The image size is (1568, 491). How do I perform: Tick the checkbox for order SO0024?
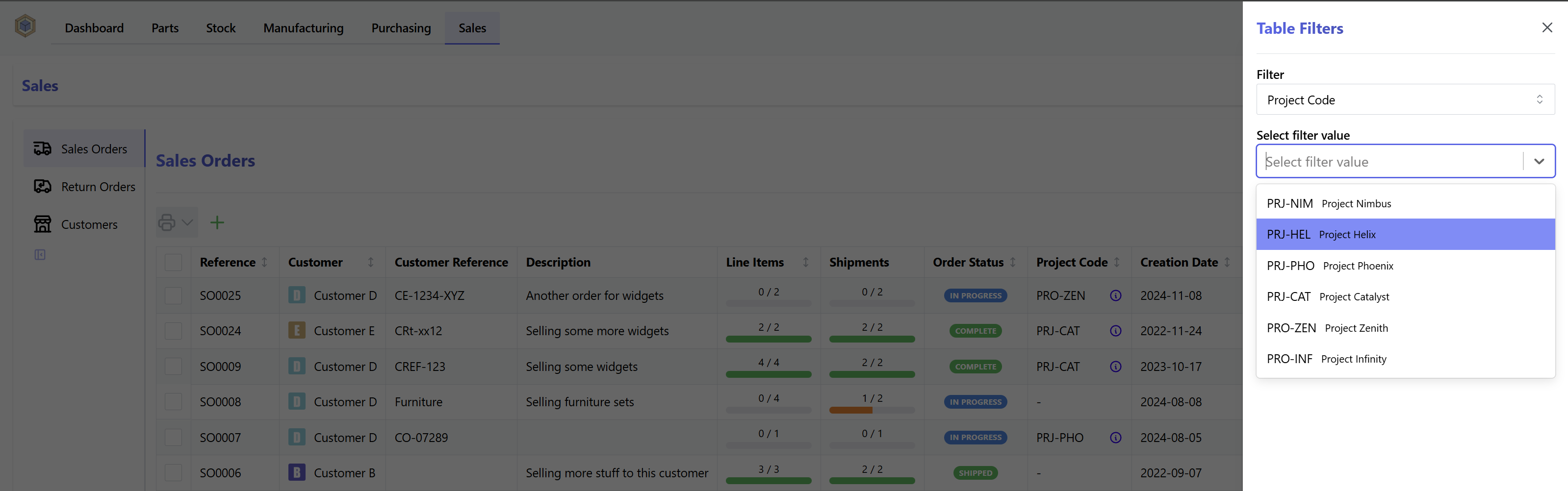point(173,330)
